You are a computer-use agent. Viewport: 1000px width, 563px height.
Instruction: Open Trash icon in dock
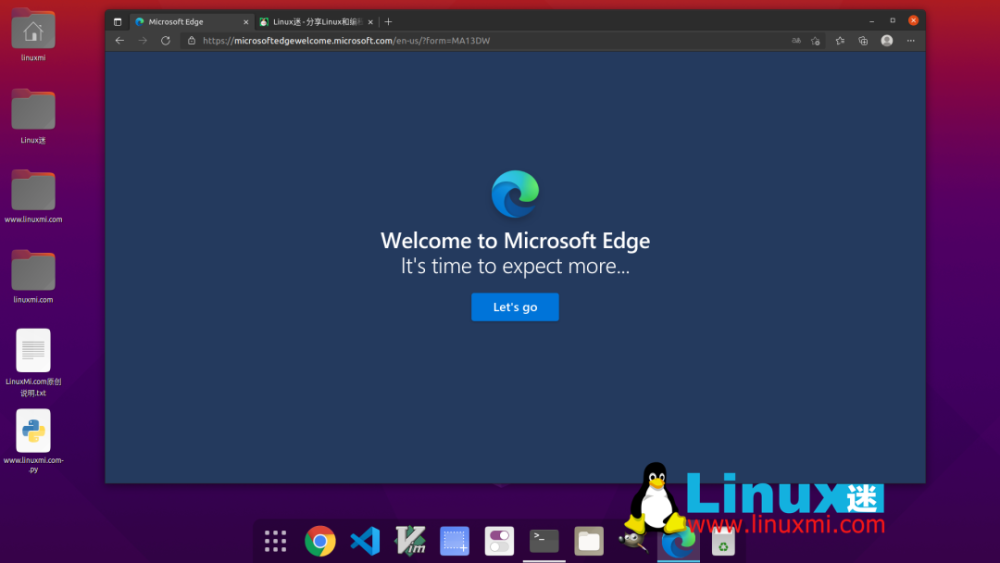click(723, 542)
